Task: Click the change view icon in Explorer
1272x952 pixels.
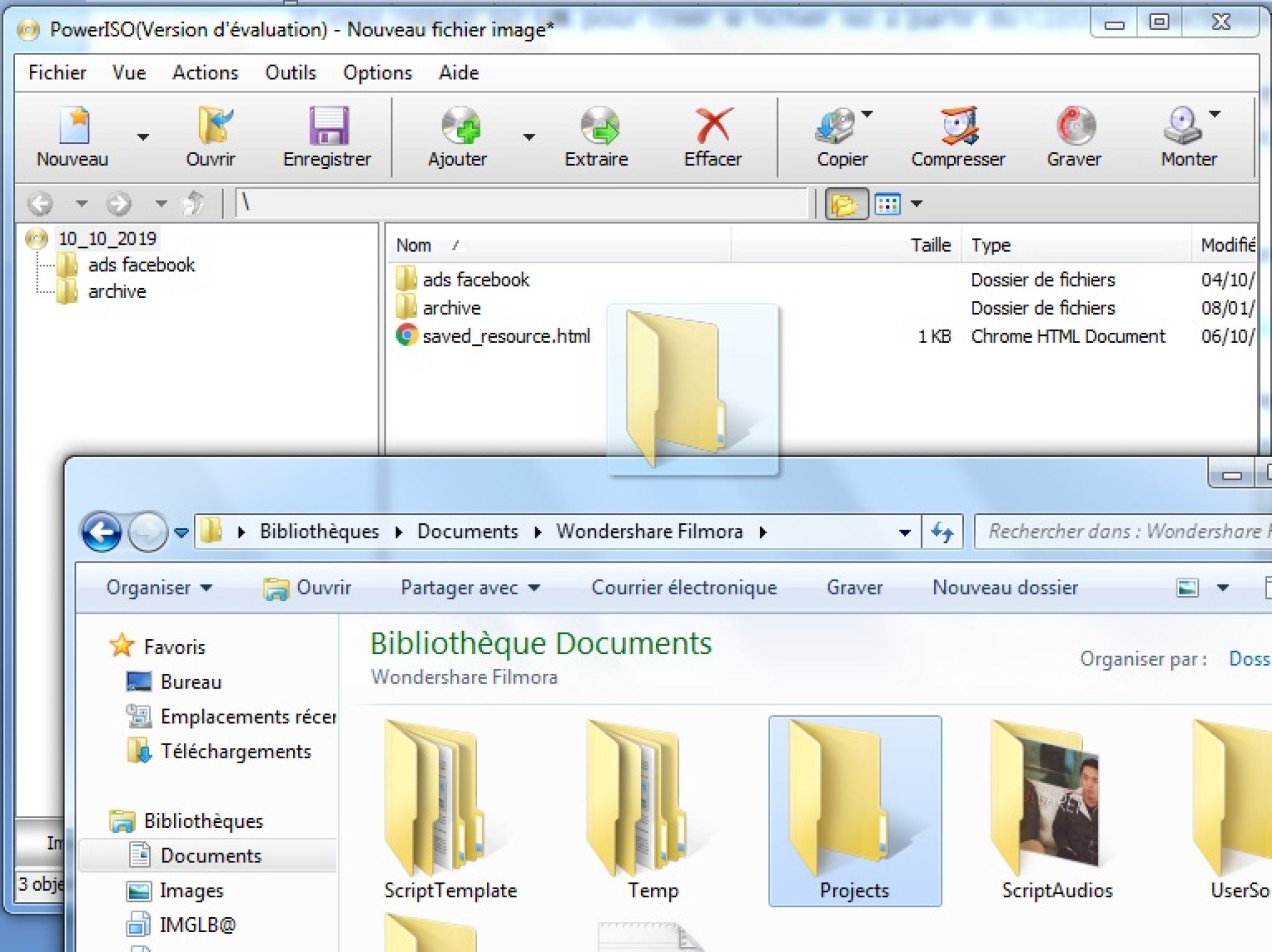Action: [x=1187, y=587]
